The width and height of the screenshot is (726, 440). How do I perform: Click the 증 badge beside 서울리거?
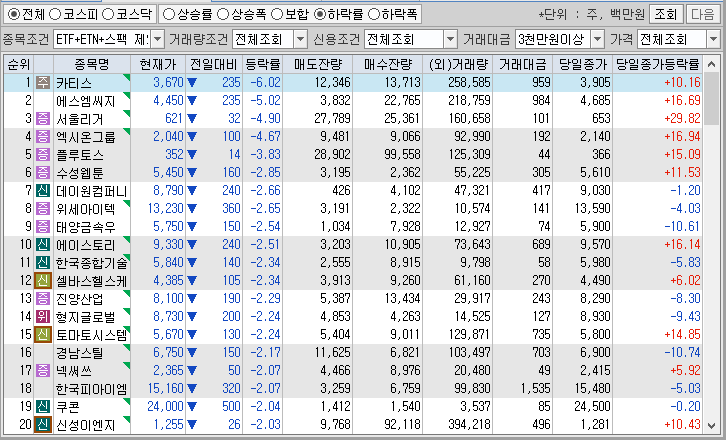tap(43, 119)
